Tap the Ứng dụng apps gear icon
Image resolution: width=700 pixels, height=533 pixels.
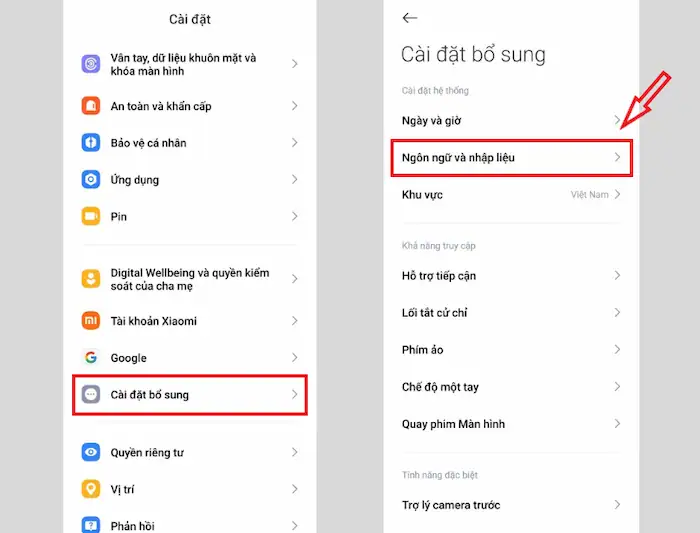point(91,180)
